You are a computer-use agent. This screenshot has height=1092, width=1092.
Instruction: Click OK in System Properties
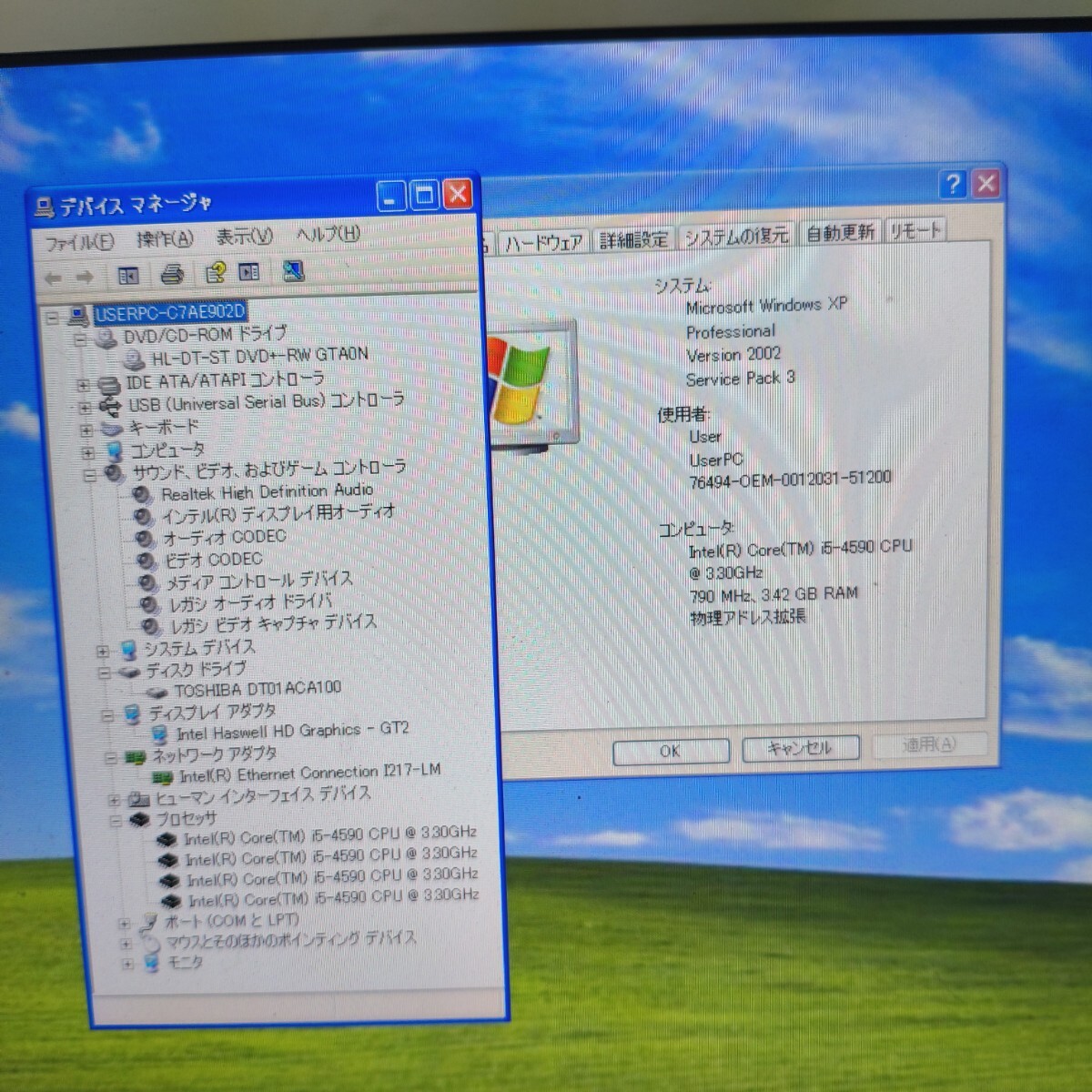(x=671, y=752)
